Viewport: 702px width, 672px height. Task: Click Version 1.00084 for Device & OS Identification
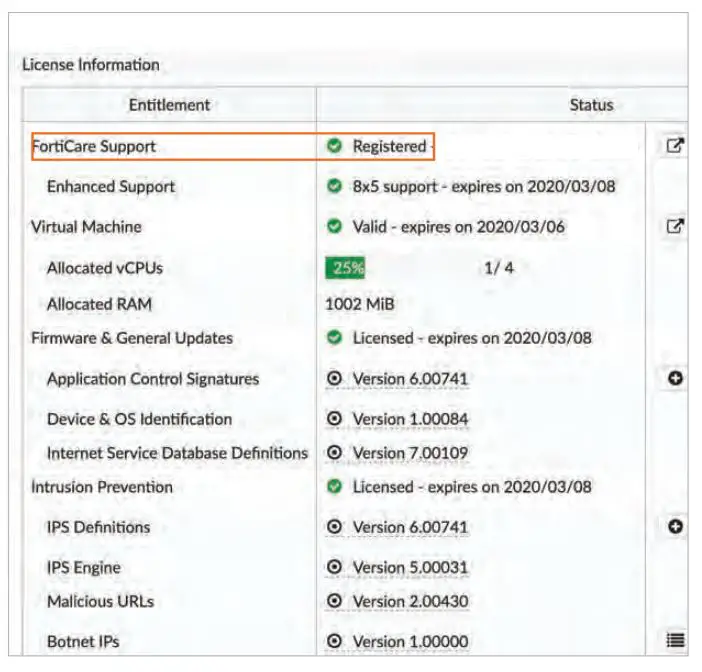pos(410,419)
